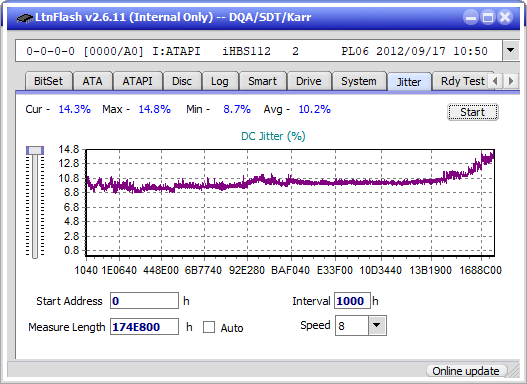
Task: Click the DC Jitter (%) chart title
Action: click(273, 136)
